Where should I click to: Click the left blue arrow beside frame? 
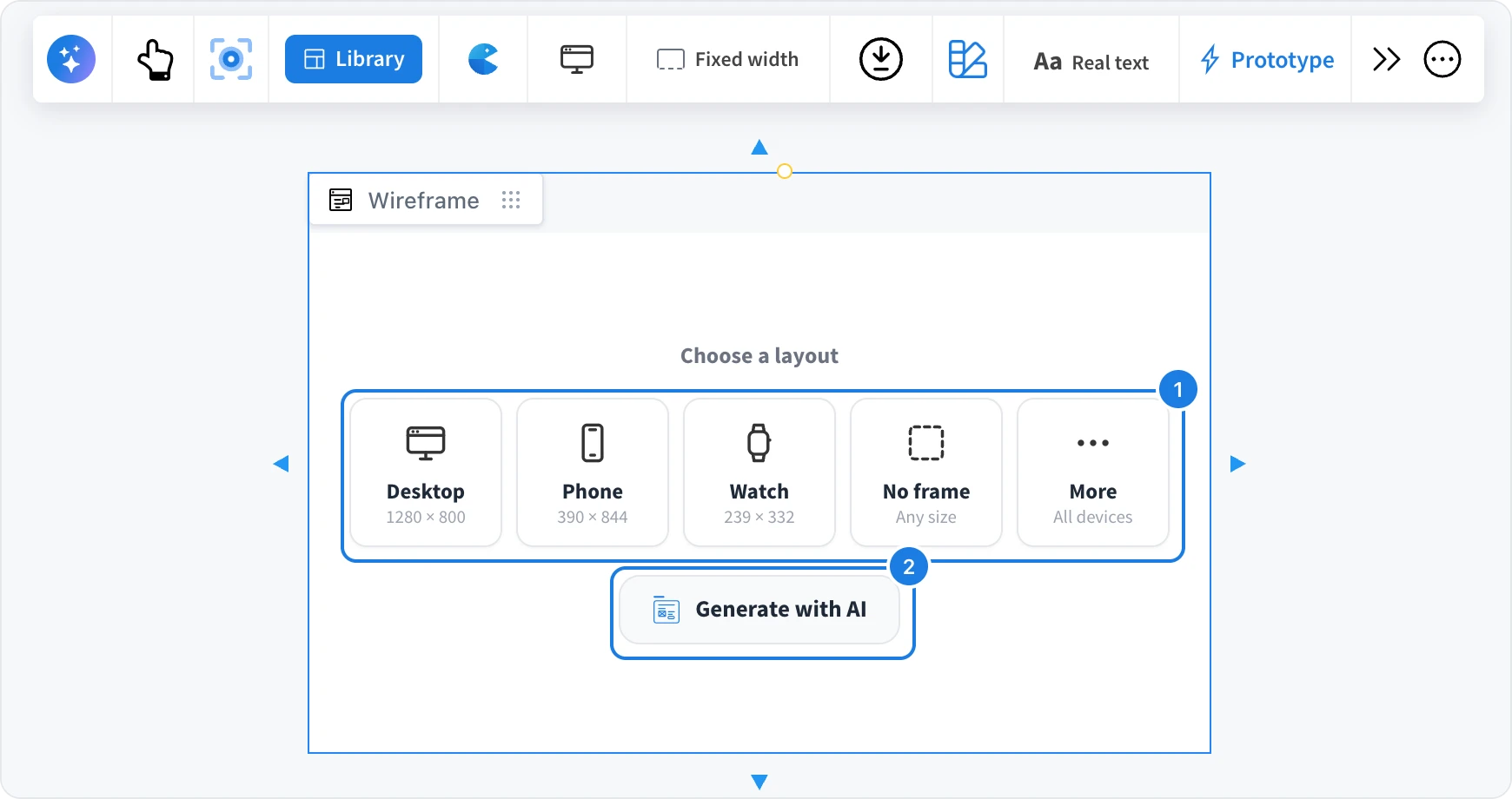pos(281,464)
